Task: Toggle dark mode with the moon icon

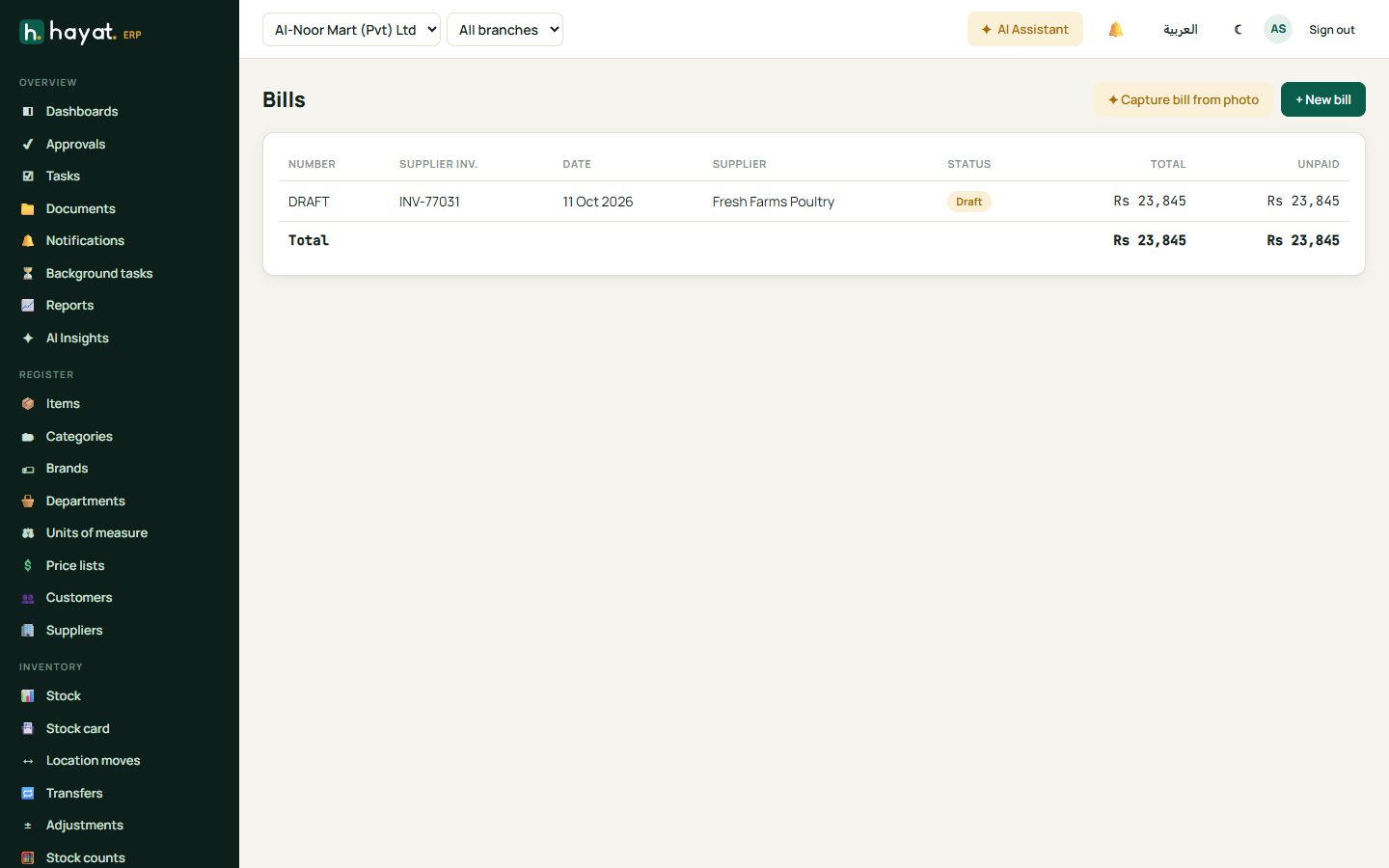Action: click(x=1239, y=30)
